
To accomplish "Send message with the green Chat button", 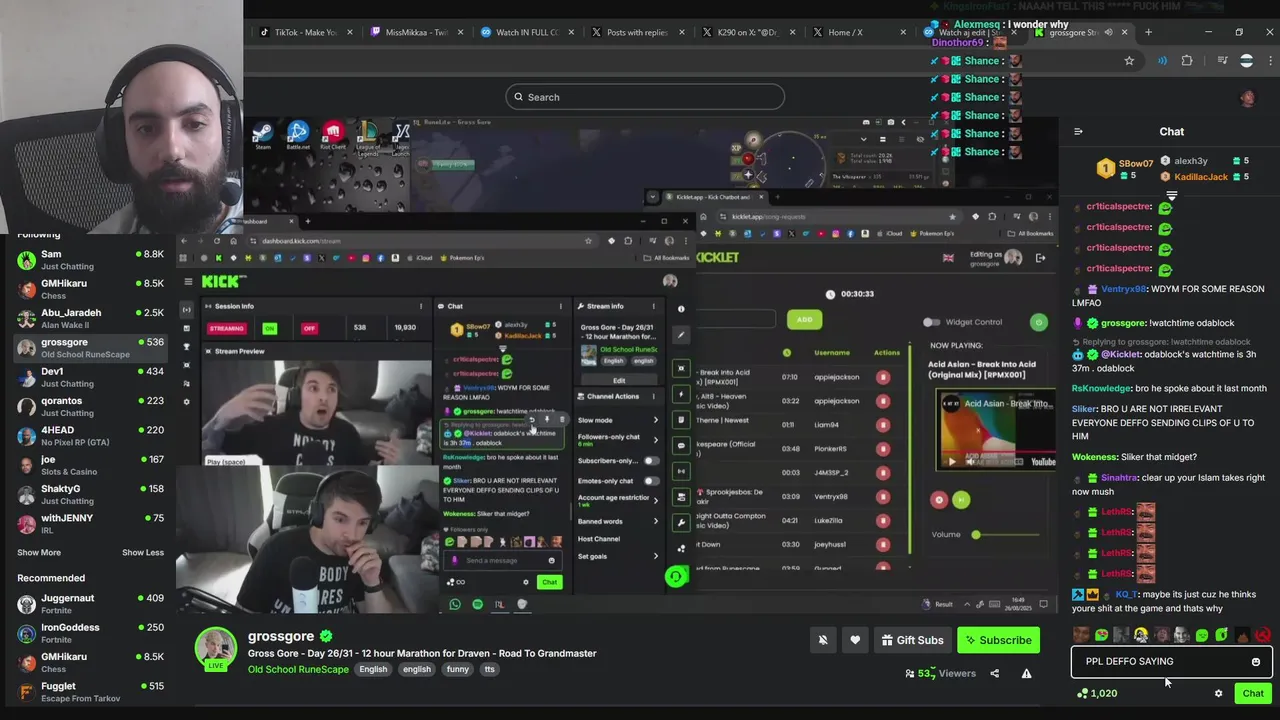I will pyautogui.click(x=1253, y=693).
